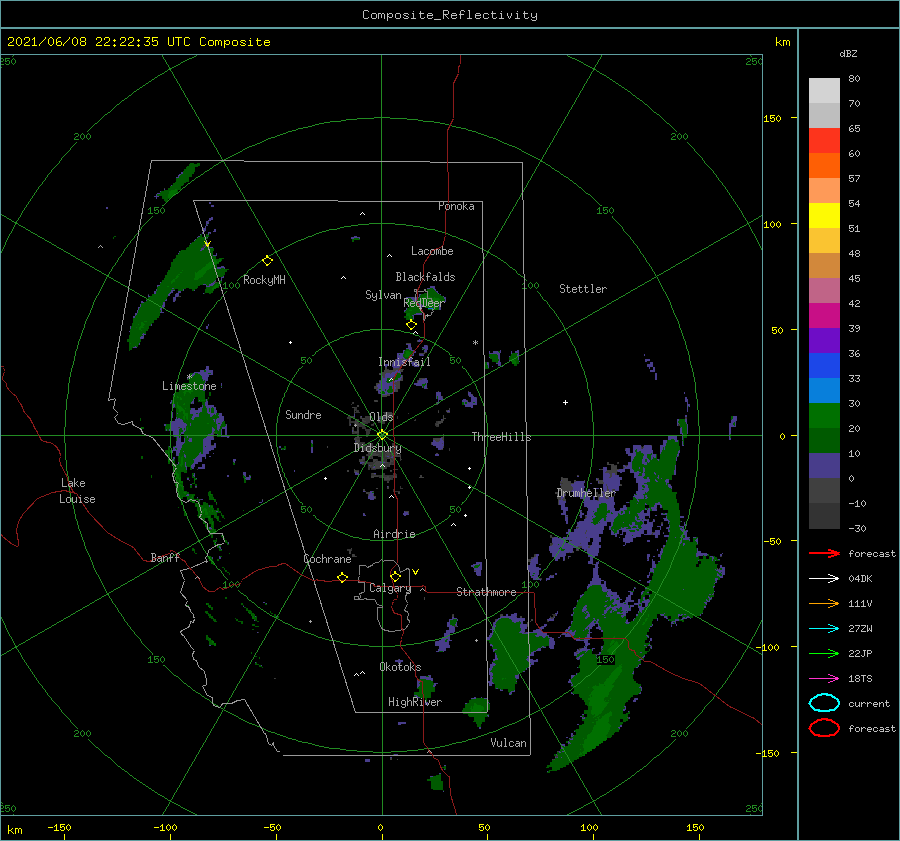Viewport: 900px width, 841px height.
Task: Click the Didsbury label
Action: tap(377, 448)
